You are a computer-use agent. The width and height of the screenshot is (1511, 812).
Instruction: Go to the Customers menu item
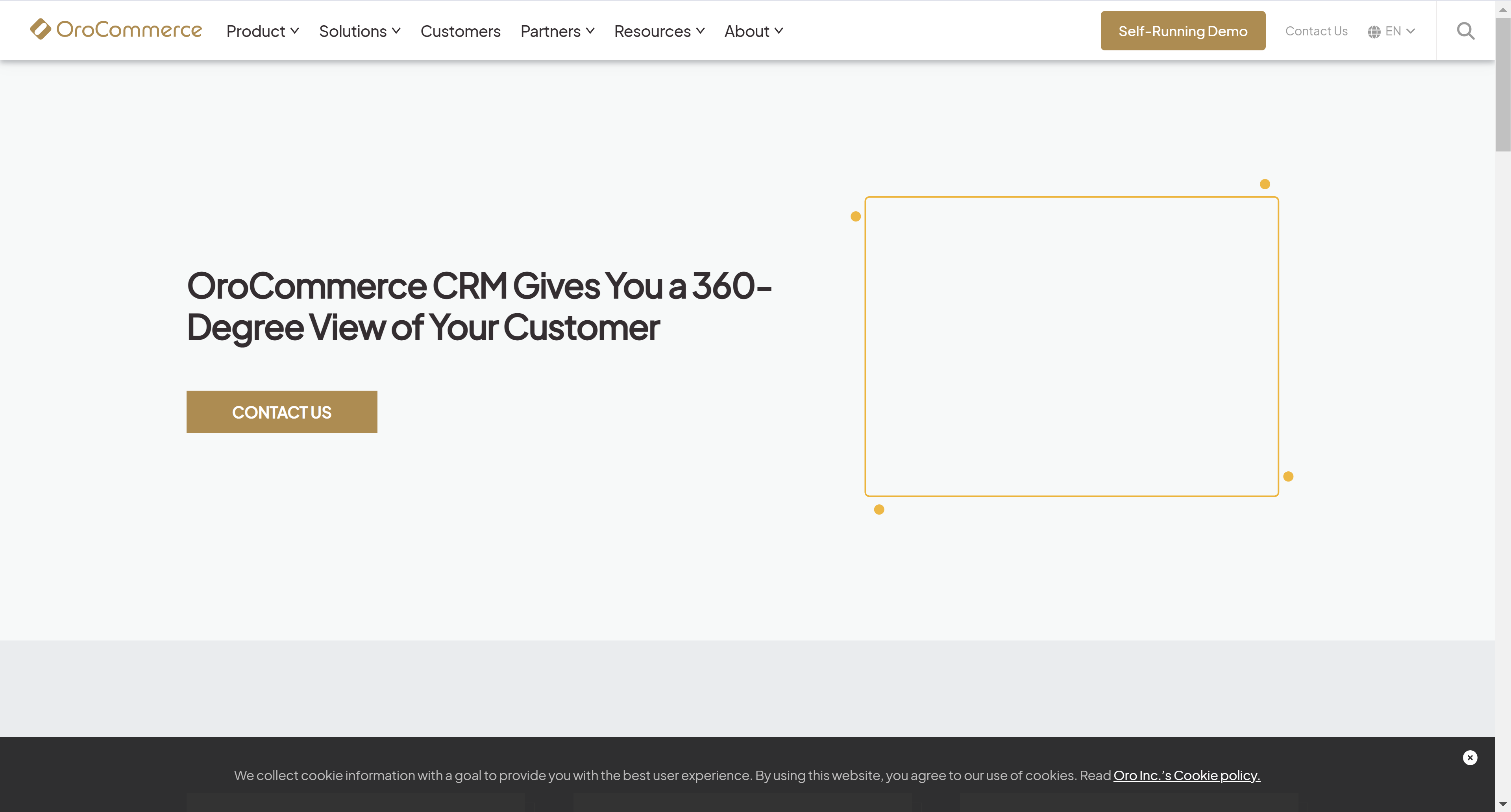[461, 31]
